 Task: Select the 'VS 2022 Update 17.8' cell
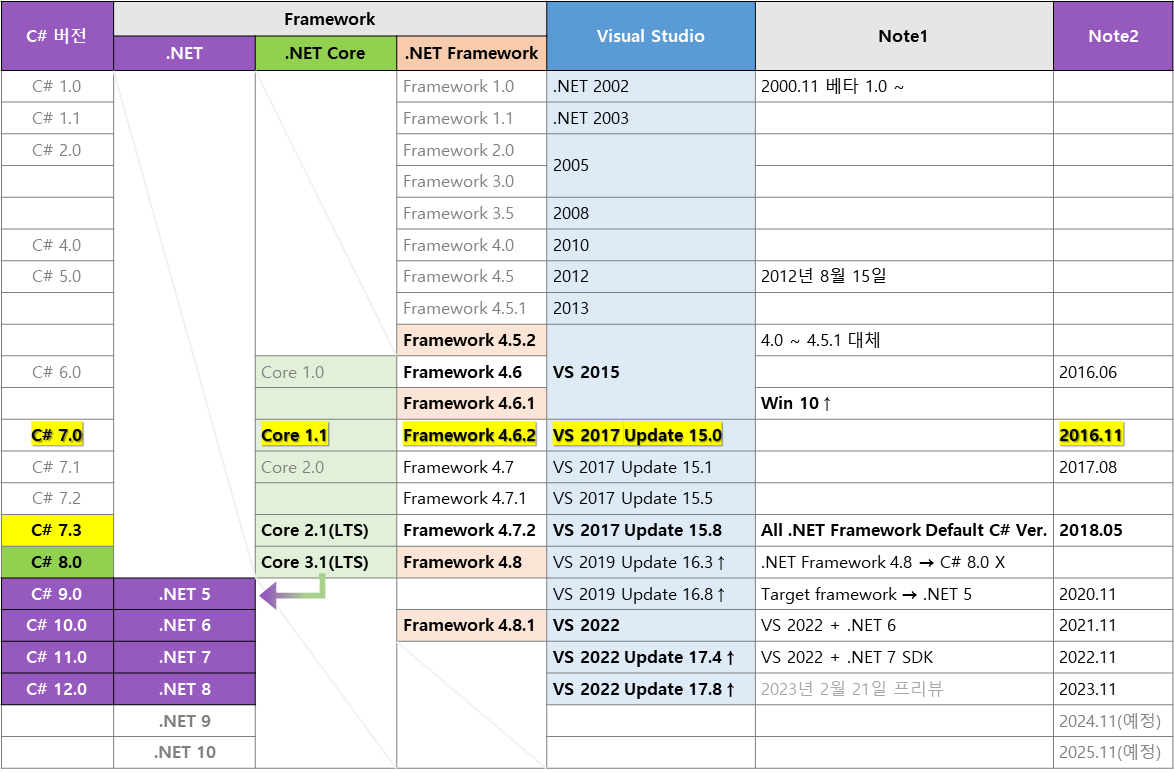tap(651, 689)
